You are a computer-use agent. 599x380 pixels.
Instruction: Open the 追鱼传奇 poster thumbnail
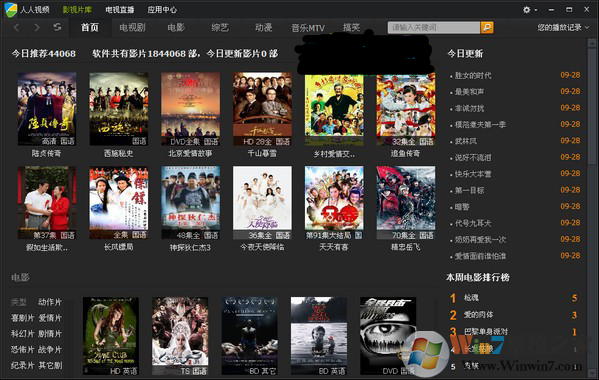point(406,110)
